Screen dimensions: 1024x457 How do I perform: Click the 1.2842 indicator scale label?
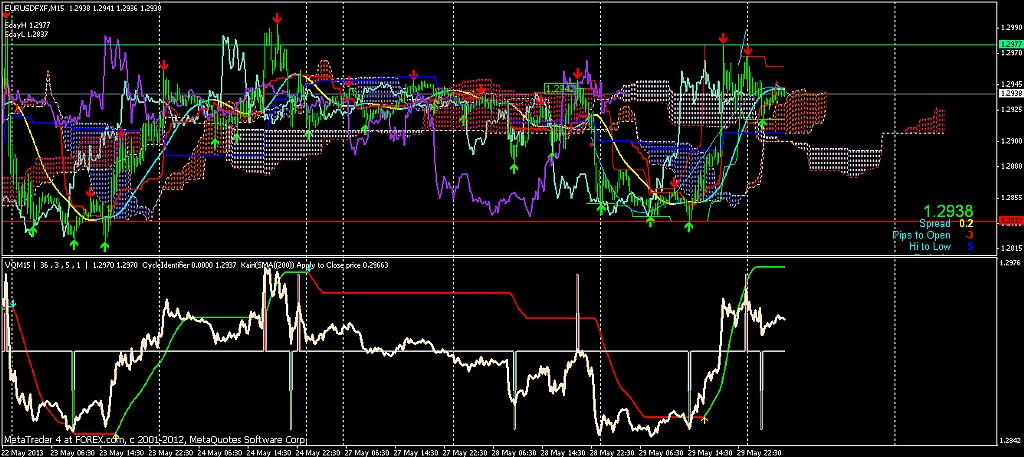1010,440
